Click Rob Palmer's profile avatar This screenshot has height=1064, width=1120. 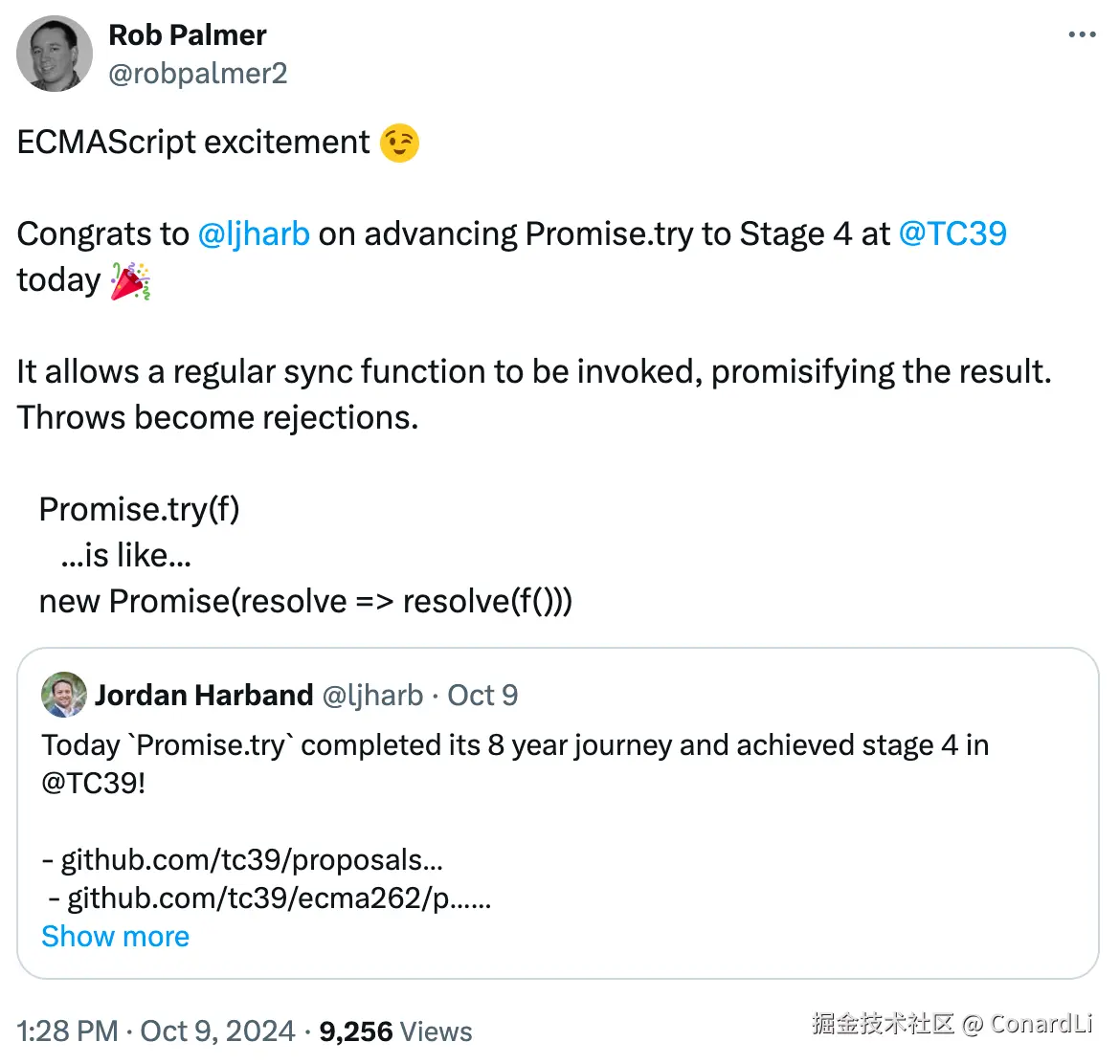(x=55, y=54)
